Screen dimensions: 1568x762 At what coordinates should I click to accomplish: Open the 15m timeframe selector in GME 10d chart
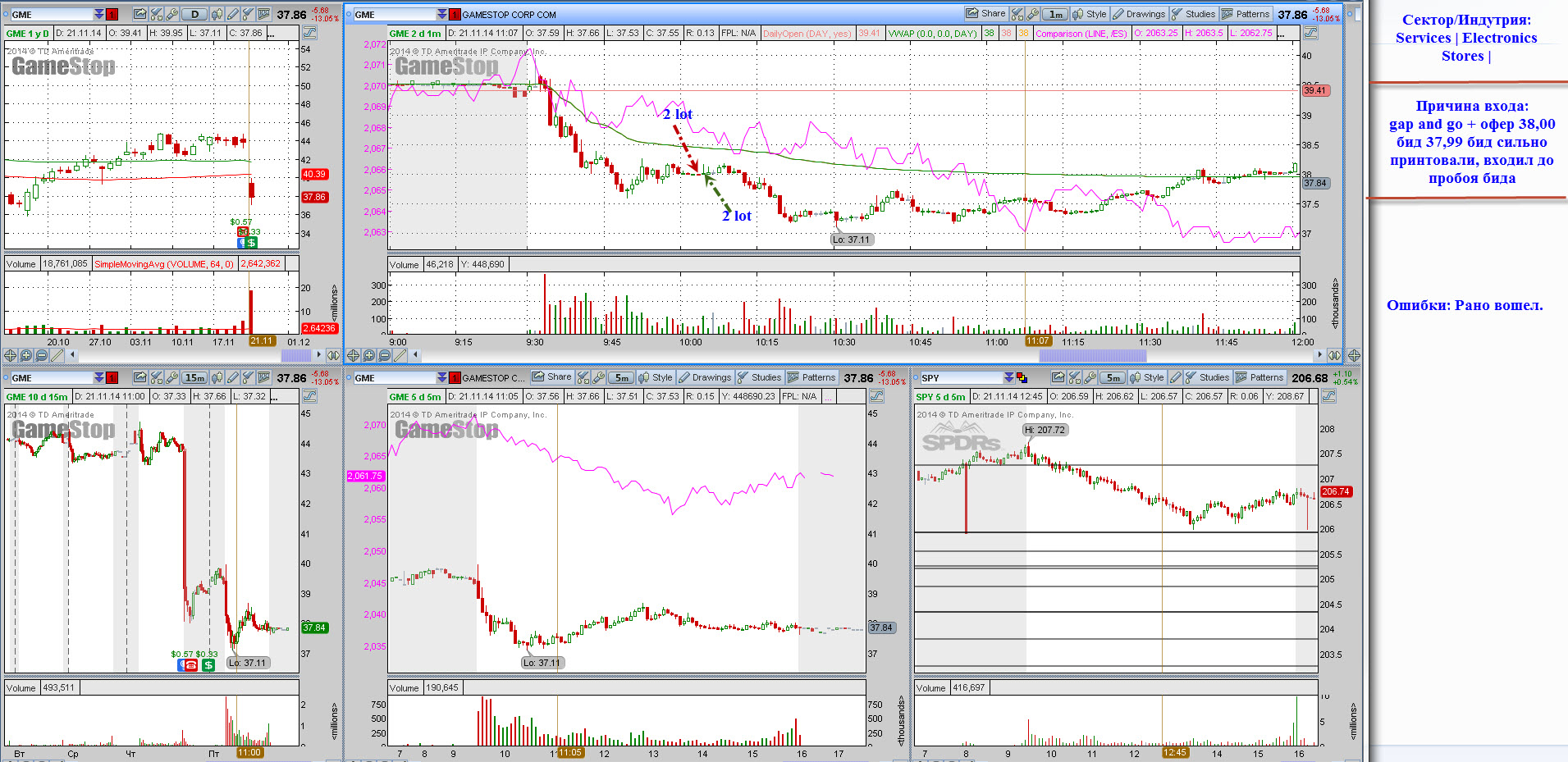(194, 377)
